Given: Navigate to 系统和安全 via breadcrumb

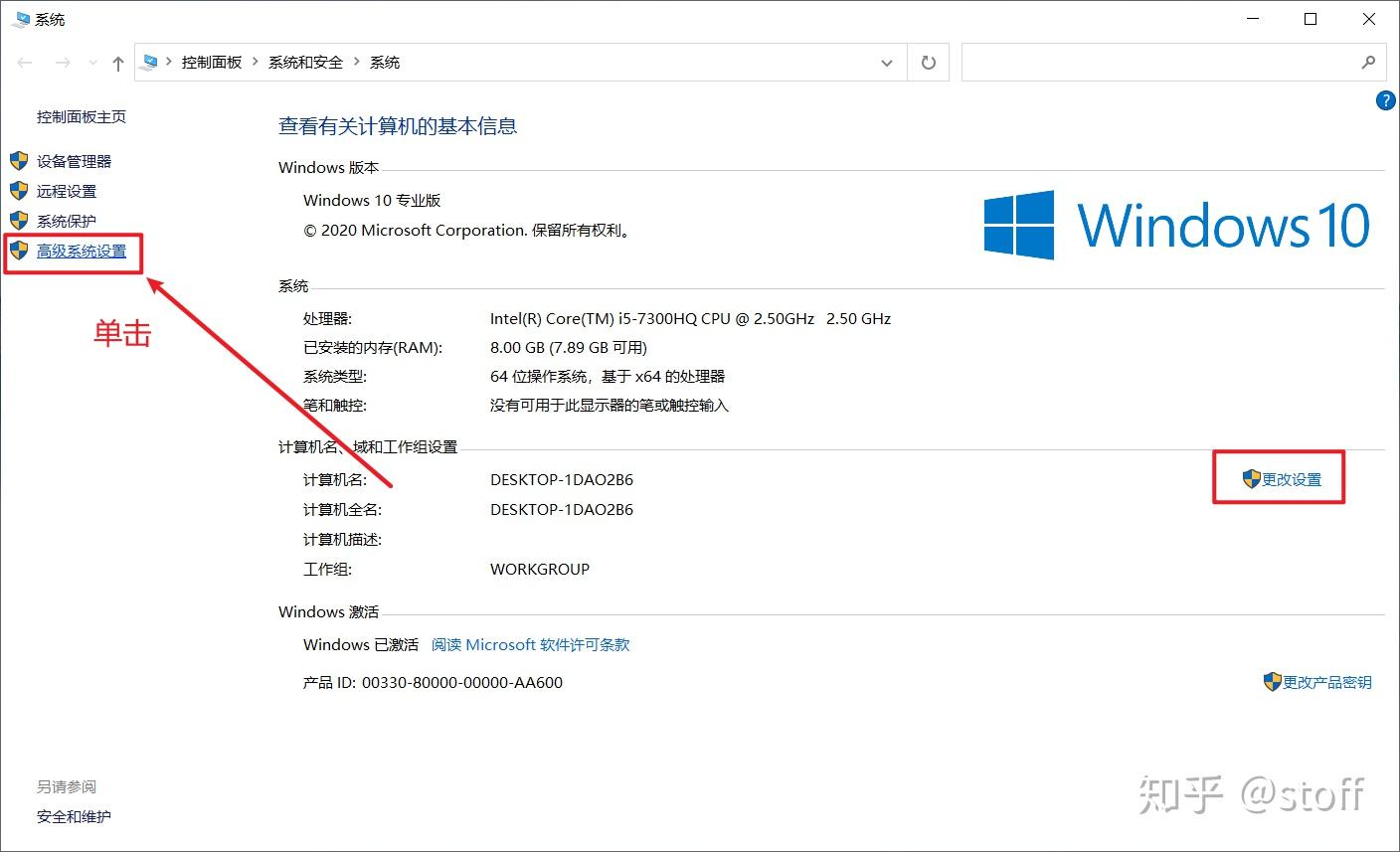Looking at the screenshot, I should (305, 62).
